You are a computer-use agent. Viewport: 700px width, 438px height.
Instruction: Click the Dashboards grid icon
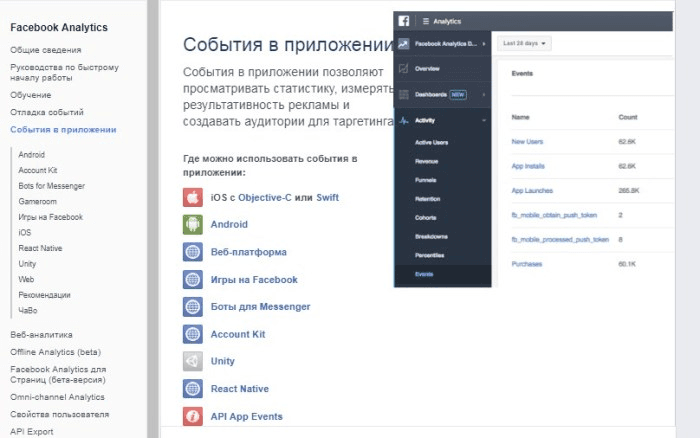404,94
